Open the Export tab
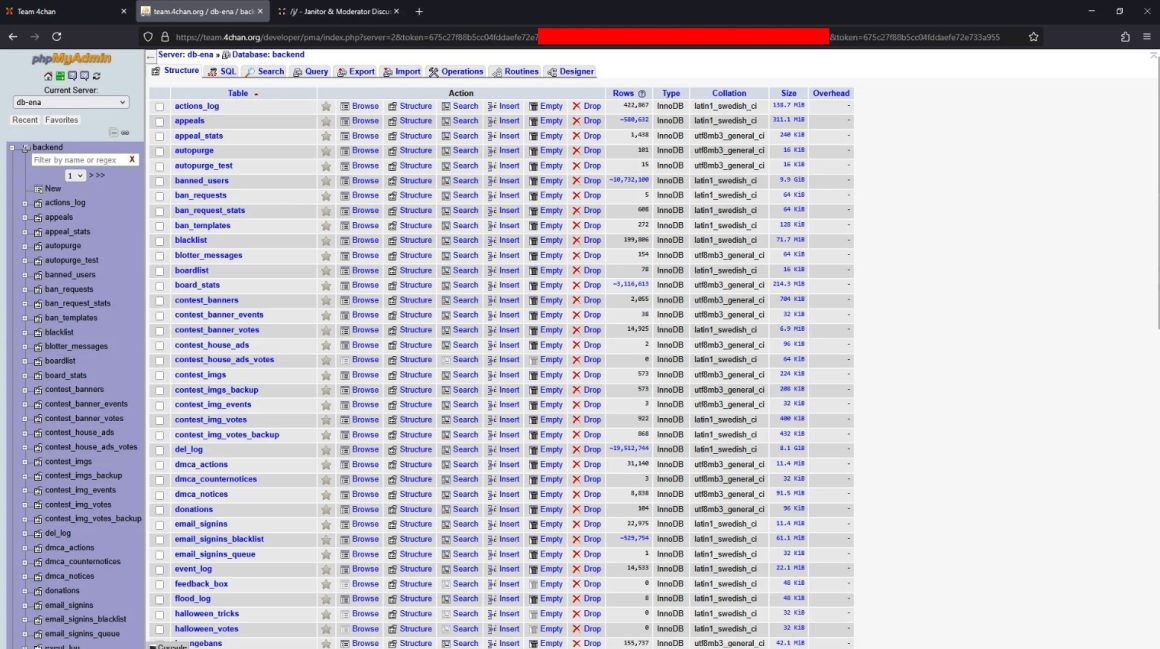This screenshot has width=1160, height=649. pyautogui.click(x=356, y=72)
